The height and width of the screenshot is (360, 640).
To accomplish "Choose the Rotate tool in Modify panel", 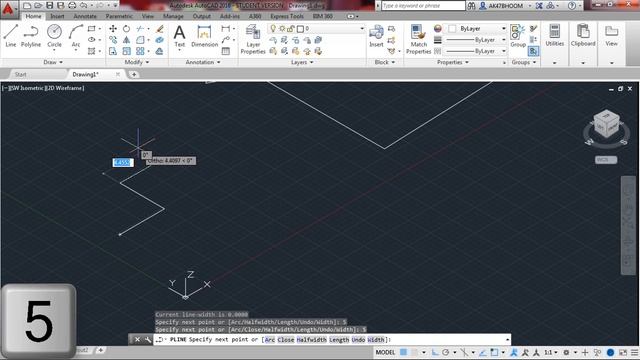I will [x=127, y=29].
